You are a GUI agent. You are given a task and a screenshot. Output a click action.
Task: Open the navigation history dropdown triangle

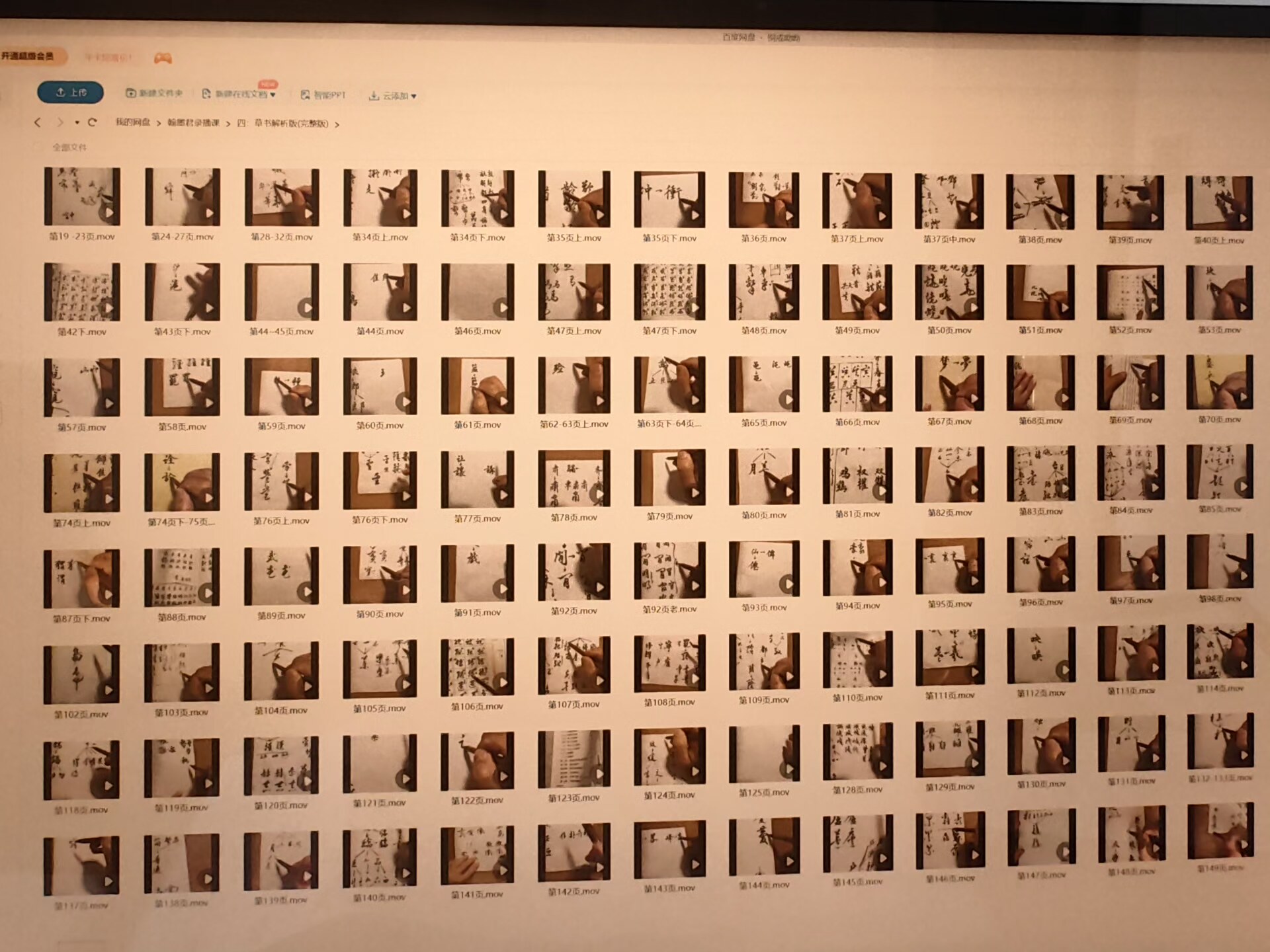pyautogui.click(x=77, y=123)
